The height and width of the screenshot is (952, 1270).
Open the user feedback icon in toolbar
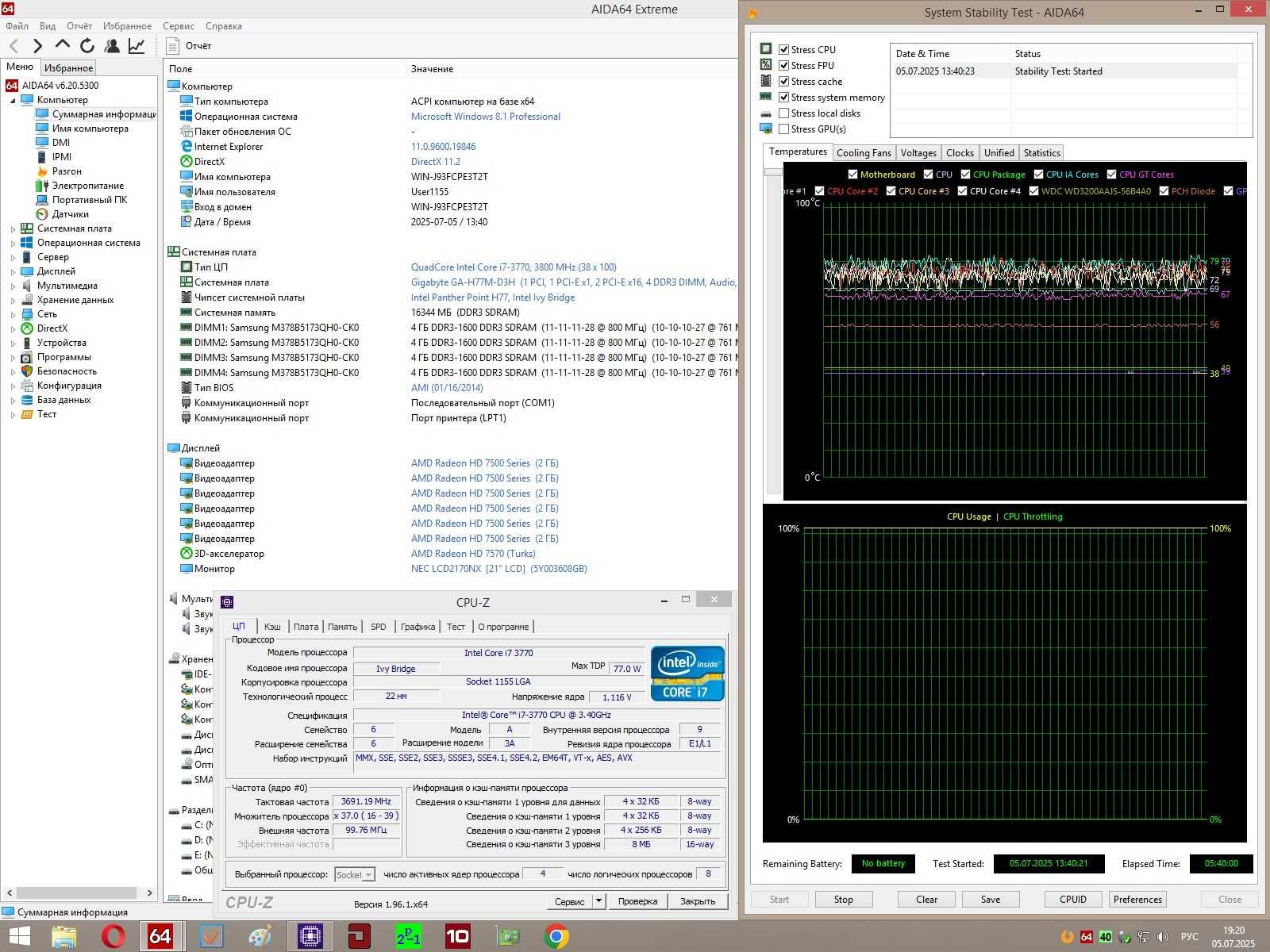(112, 46)
